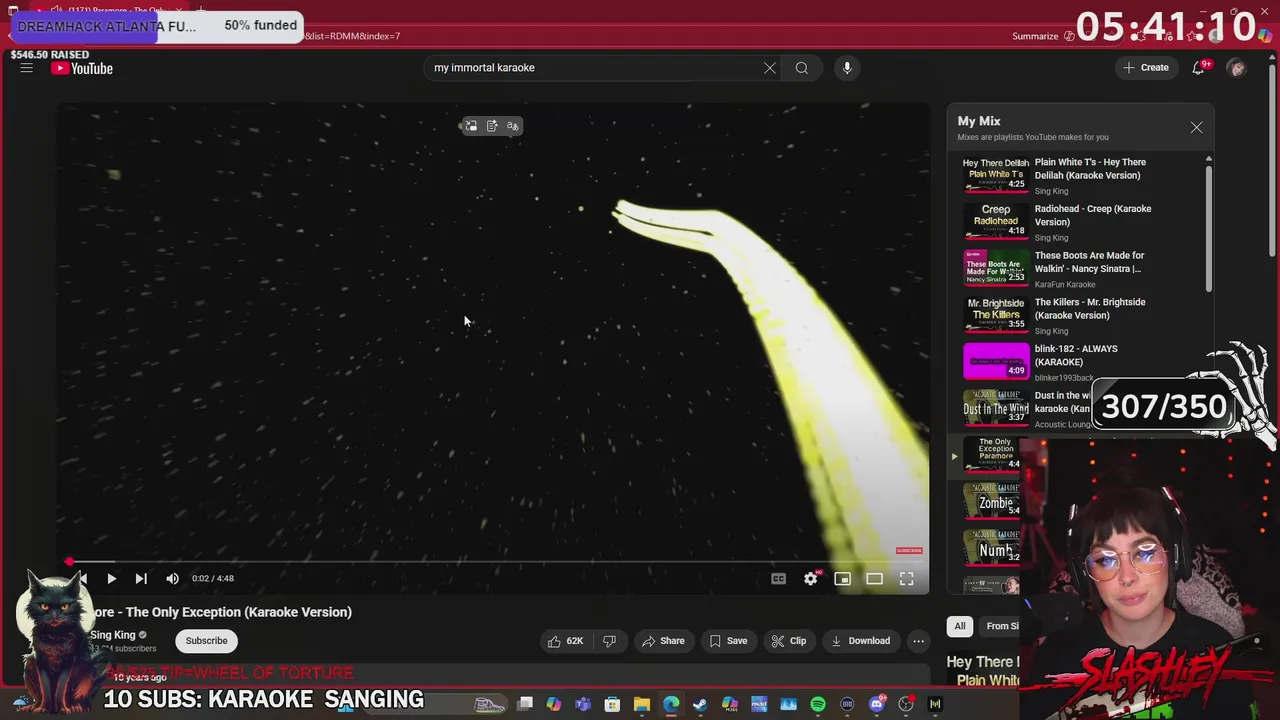Clear the search box with X

point(770,68)
